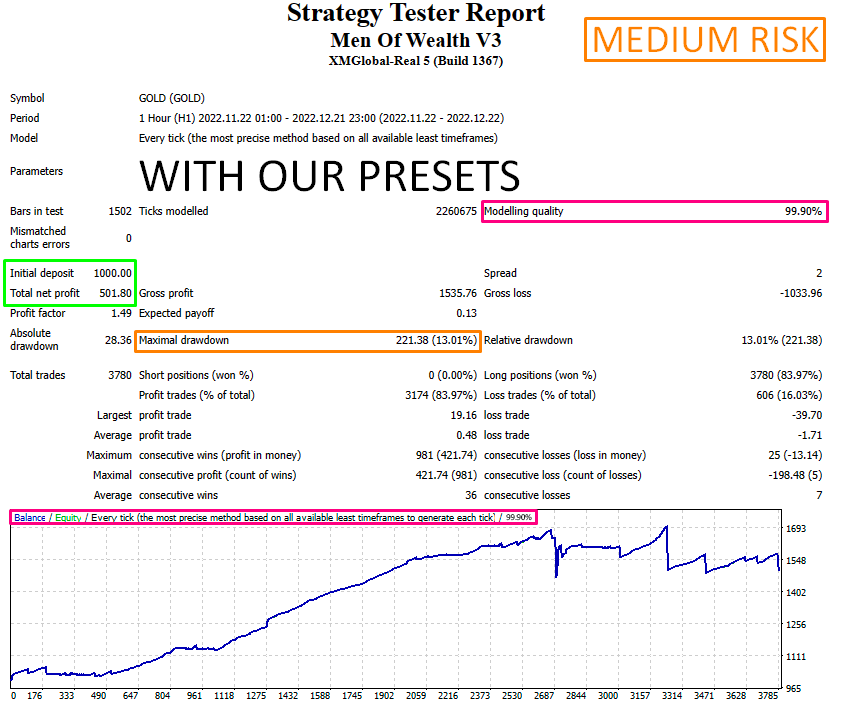Viewport: 844px width, 710px height.
Task: Select the Men Of Wealth V3 heading
Action: [x=416, y=40]
